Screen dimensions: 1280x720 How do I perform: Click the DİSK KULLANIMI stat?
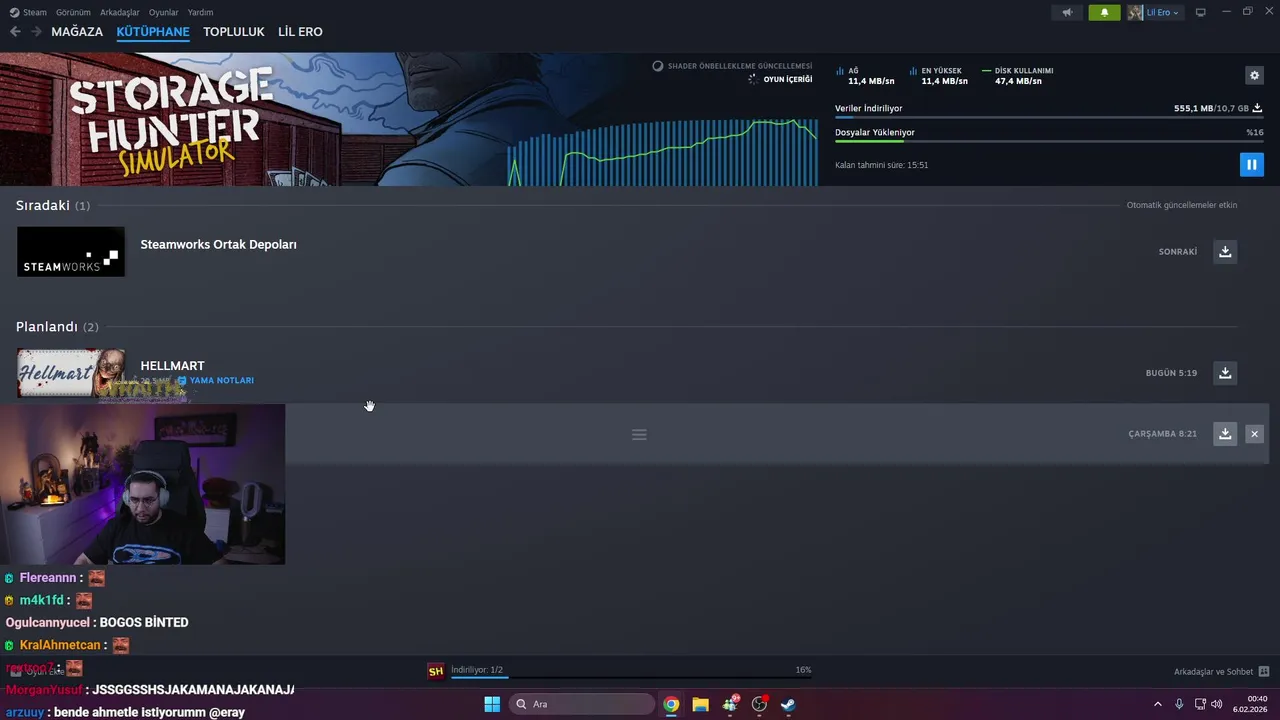(1018, 76)
